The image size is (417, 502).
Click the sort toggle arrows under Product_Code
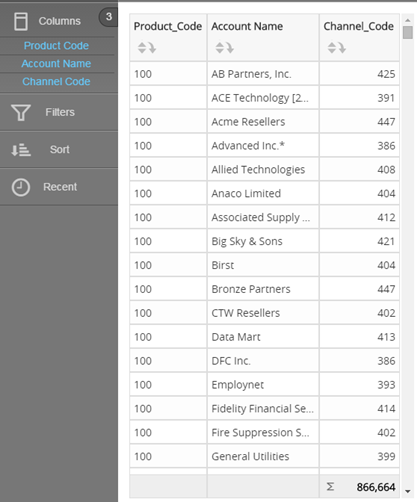pos(142,48)
